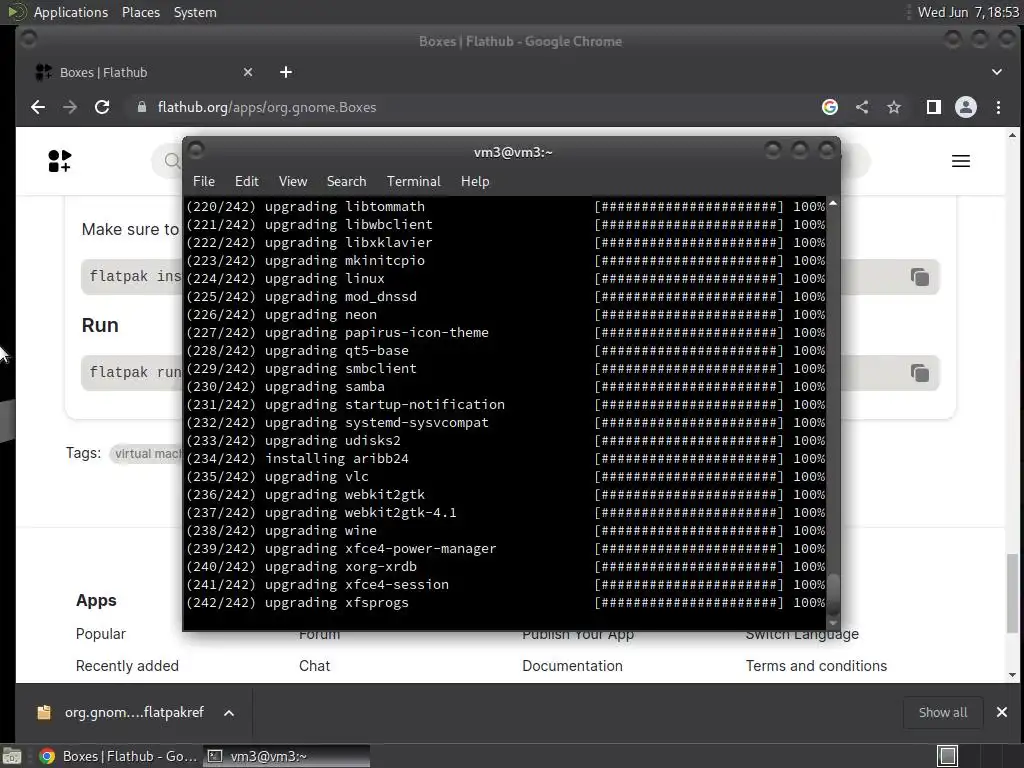Open the System menu
This screenshot has width=1024, height=768.
pos(195,12)
